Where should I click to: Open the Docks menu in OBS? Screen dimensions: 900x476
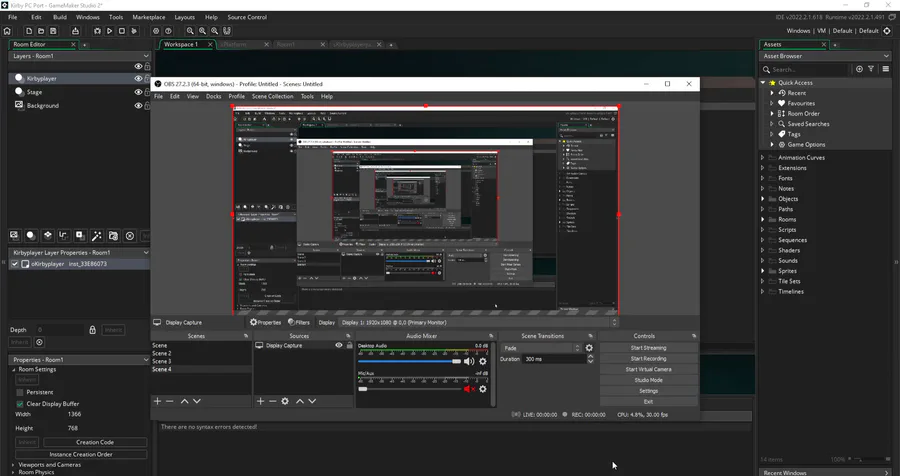pyautogui.click(x=214, y=96)
